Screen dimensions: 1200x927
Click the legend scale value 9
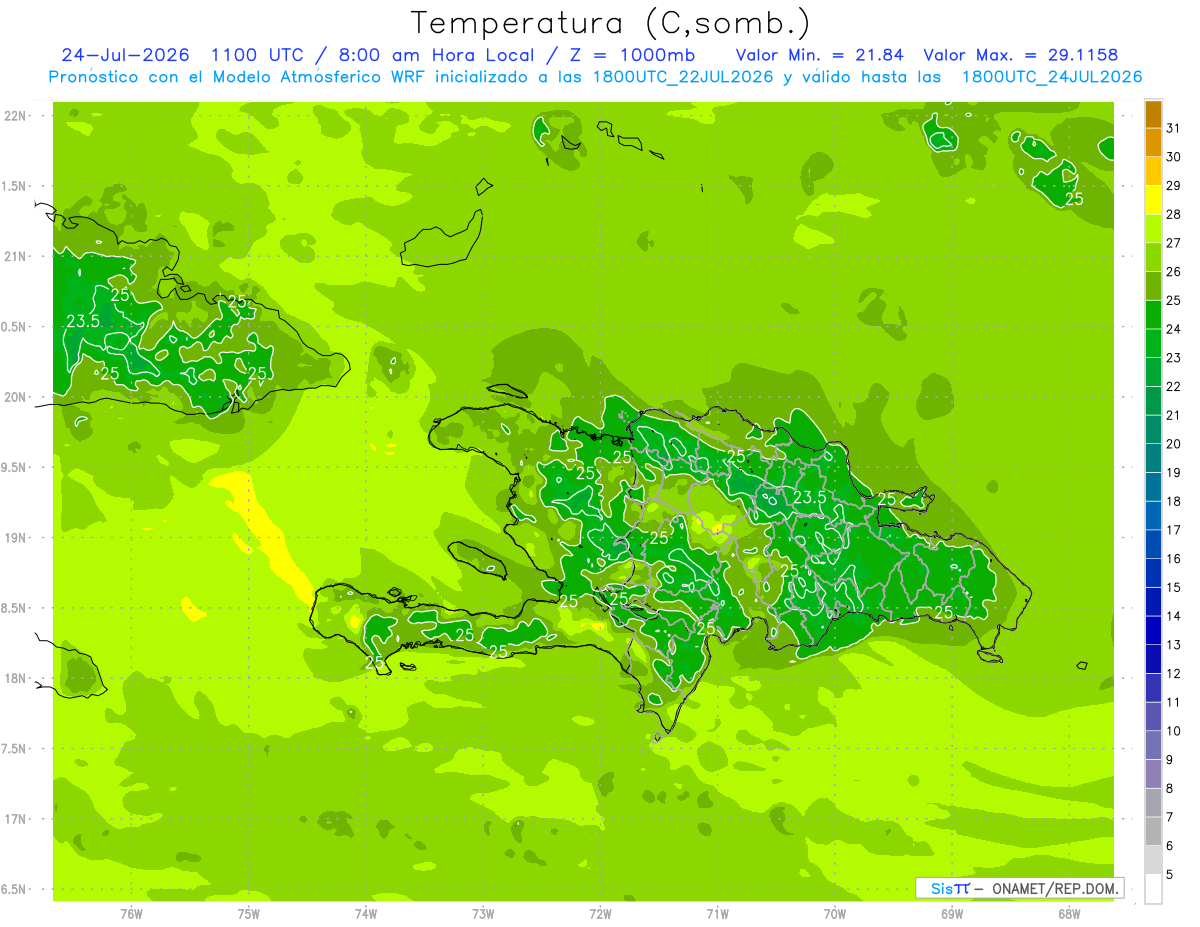pos(1170,760)
